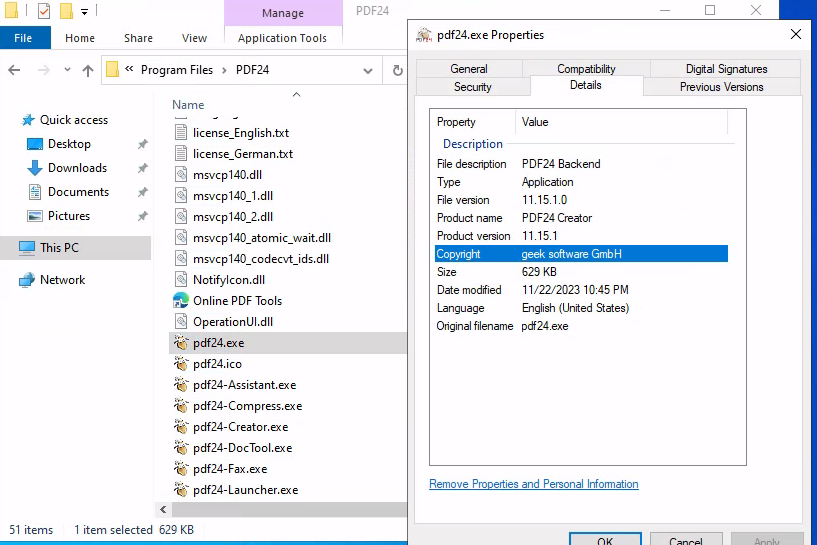
Task: Select the Product name PDF24 Creator row
Action: (x=581, y=218)
